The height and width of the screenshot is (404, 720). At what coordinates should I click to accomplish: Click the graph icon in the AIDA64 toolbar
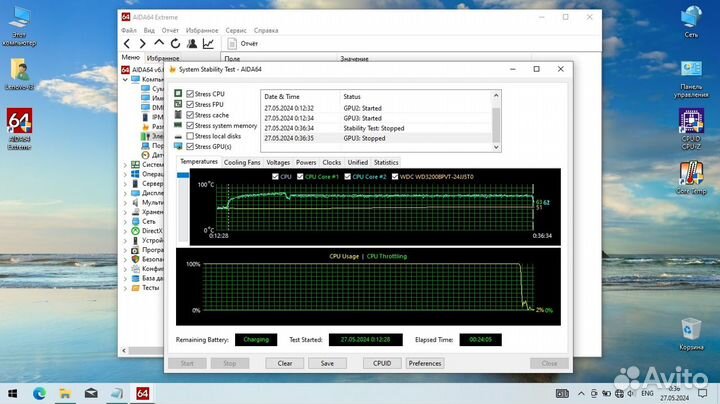[208, 44]
